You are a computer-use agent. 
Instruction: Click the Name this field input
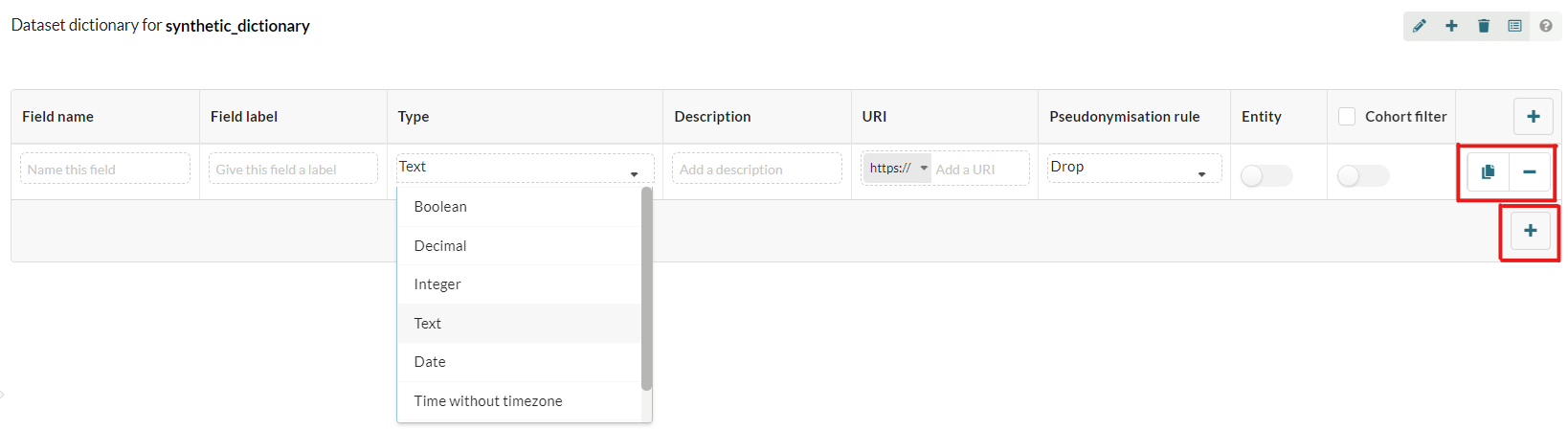pos(104,170)
